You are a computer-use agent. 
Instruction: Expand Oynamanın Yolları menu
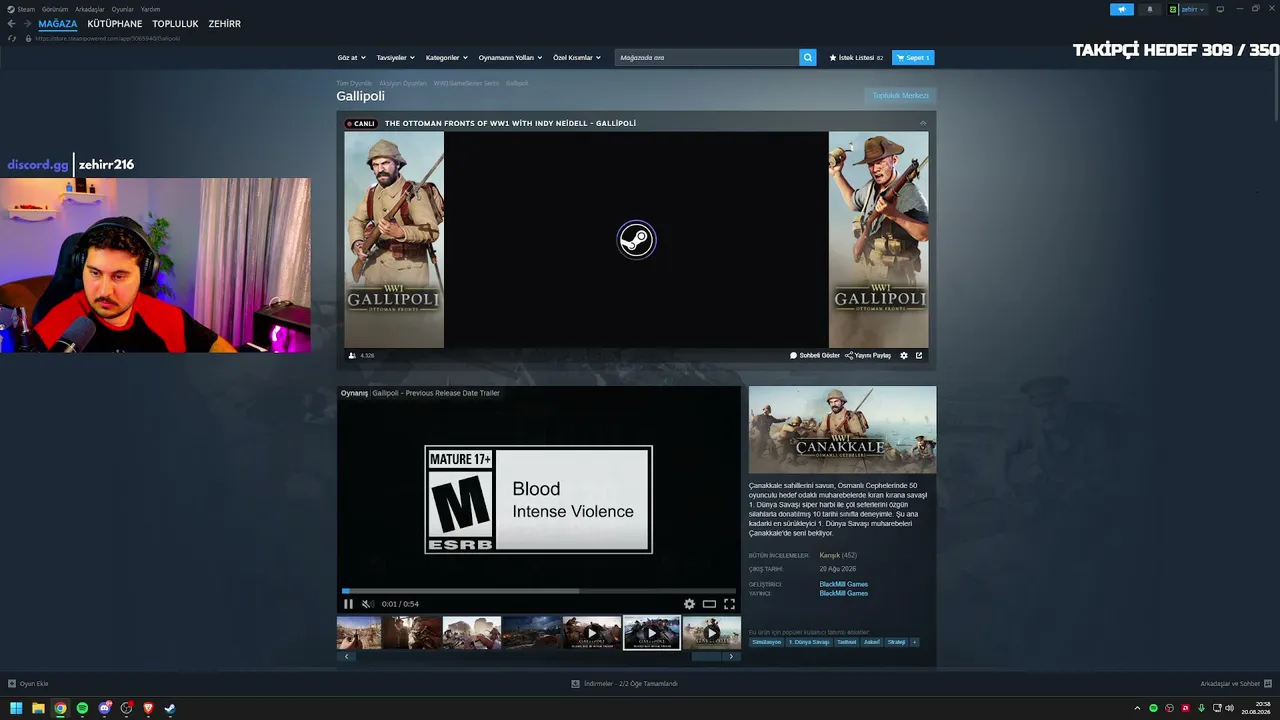click(510, 58)
